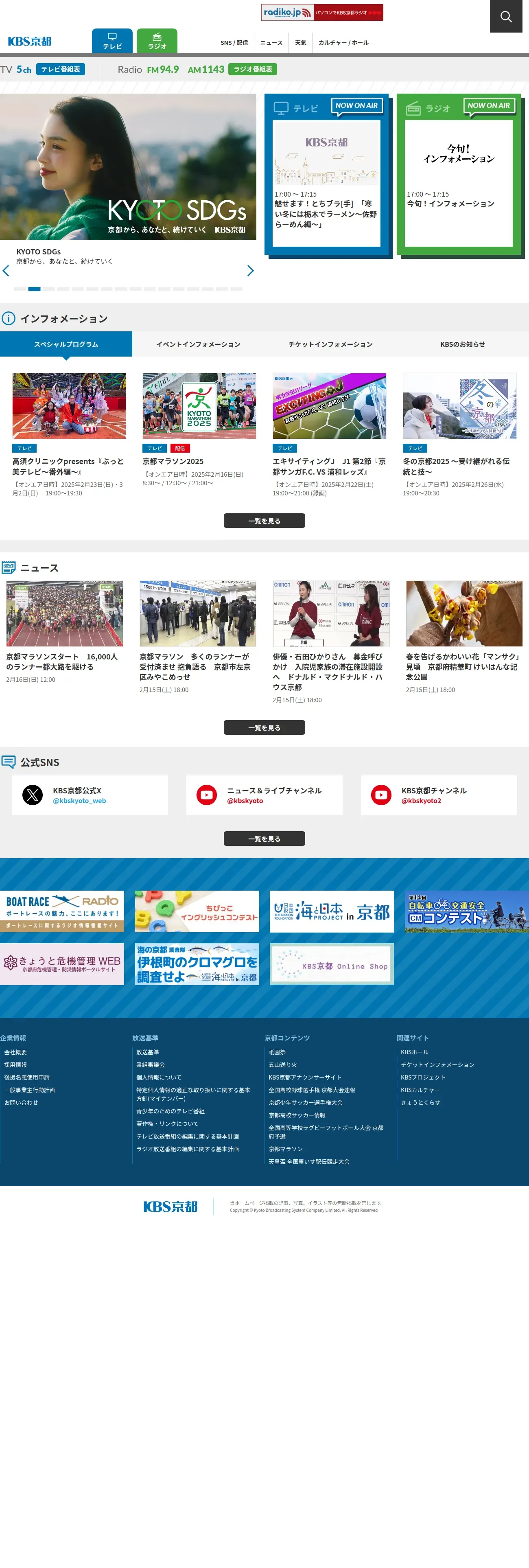Open Radio NOW ON AIR program card
This screenshot has height=1568, width=529.
(x=458, y=183)
